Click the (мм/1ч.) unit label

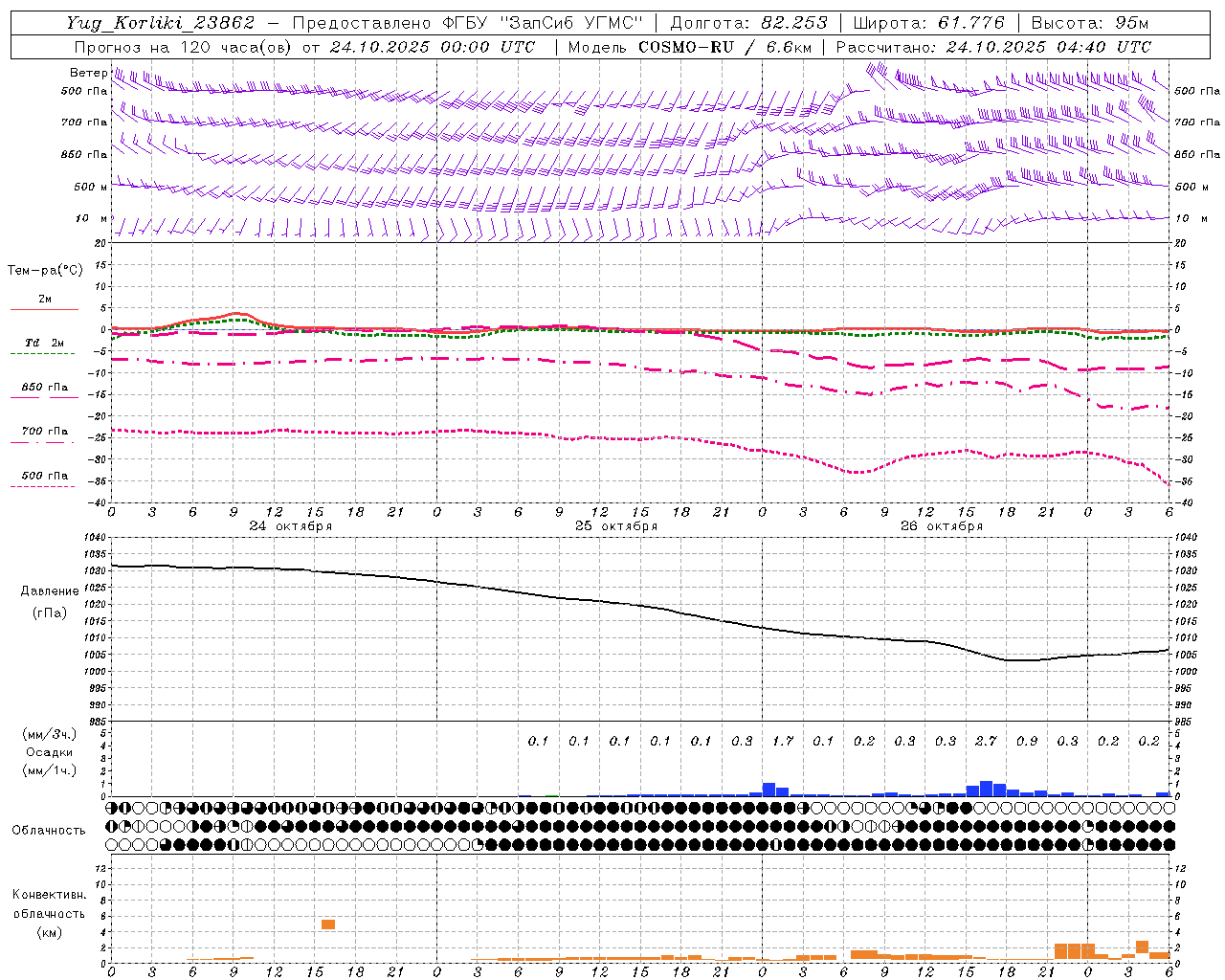[48, 770]
